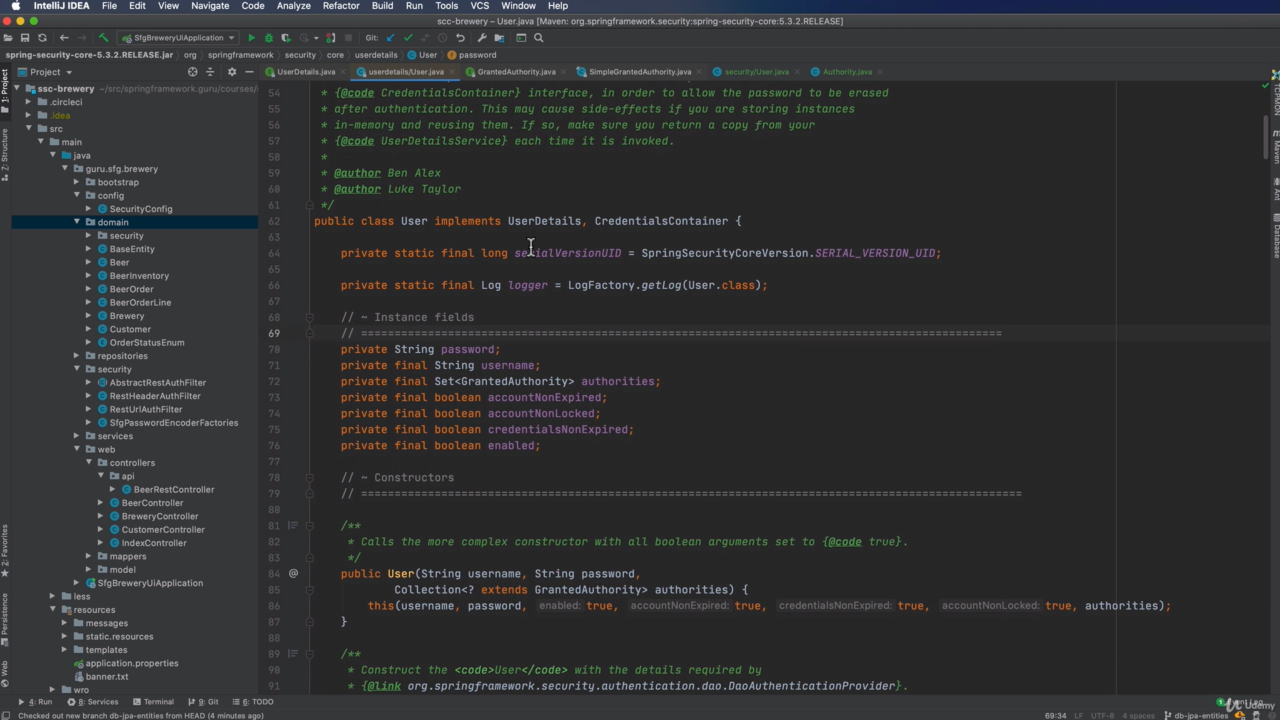
Task: Open the Refactor menu
Action: (340, 6)
